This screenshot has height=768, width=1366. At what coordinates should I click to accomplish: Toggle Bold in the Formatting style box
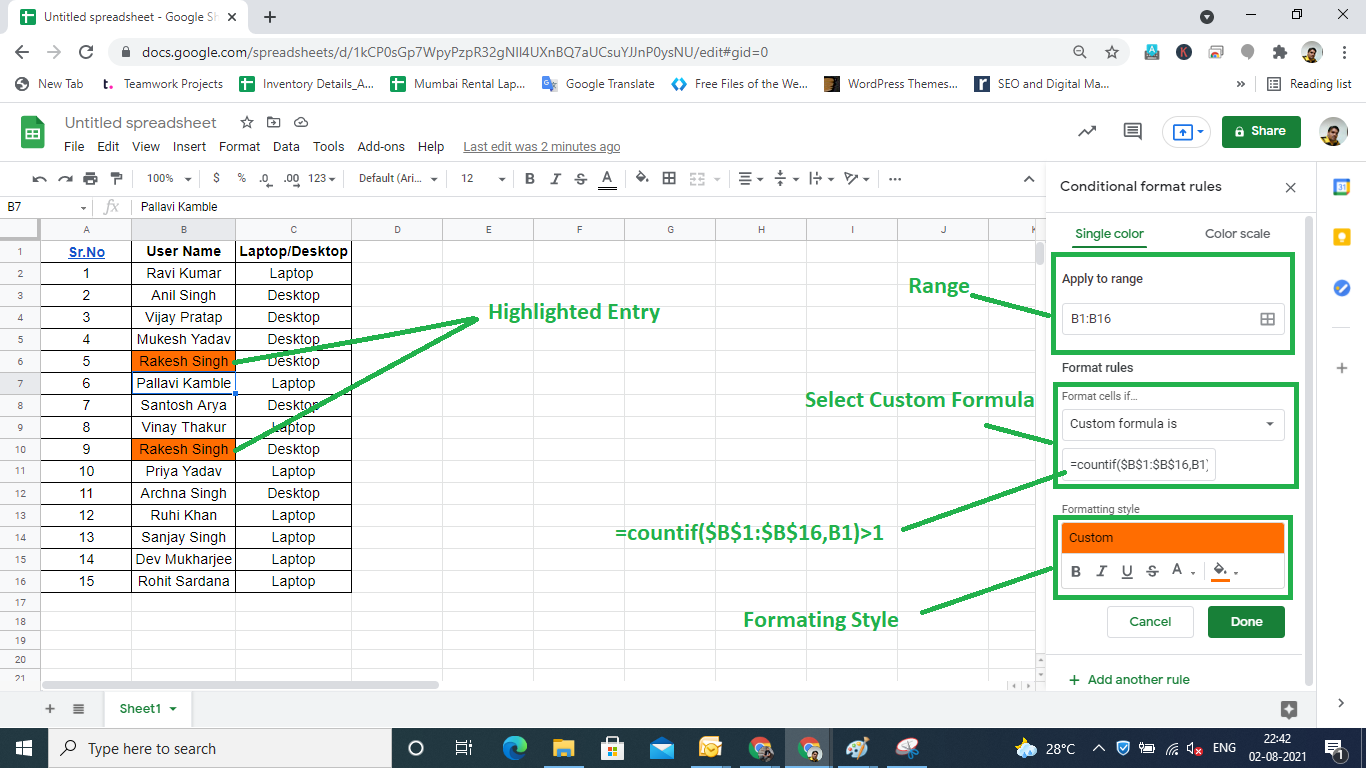(1076, 571)
